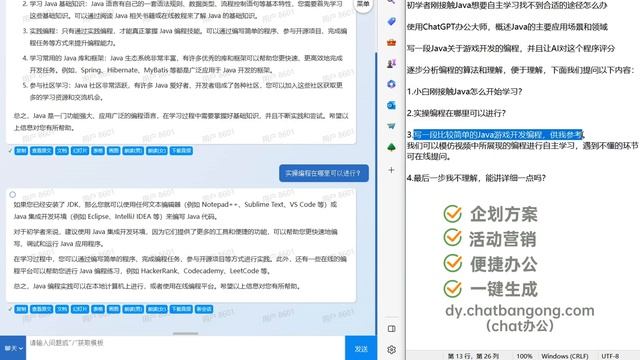Click reply paragraph mentioning HackerRank, Codecademy, LeetCode
640x360 pixels.
(180, 265)
